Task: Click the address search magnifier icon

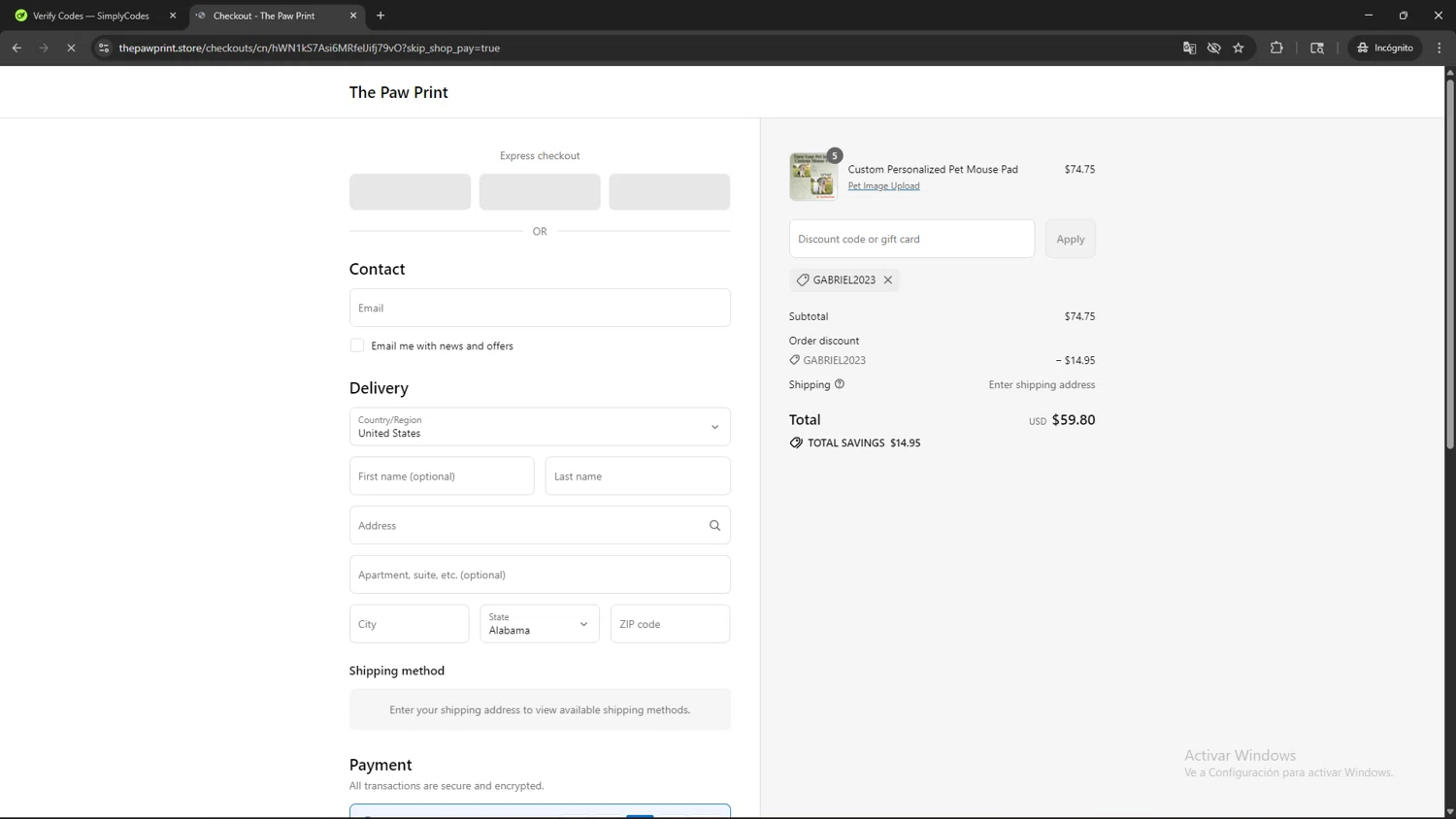Action: pos(714,525)
